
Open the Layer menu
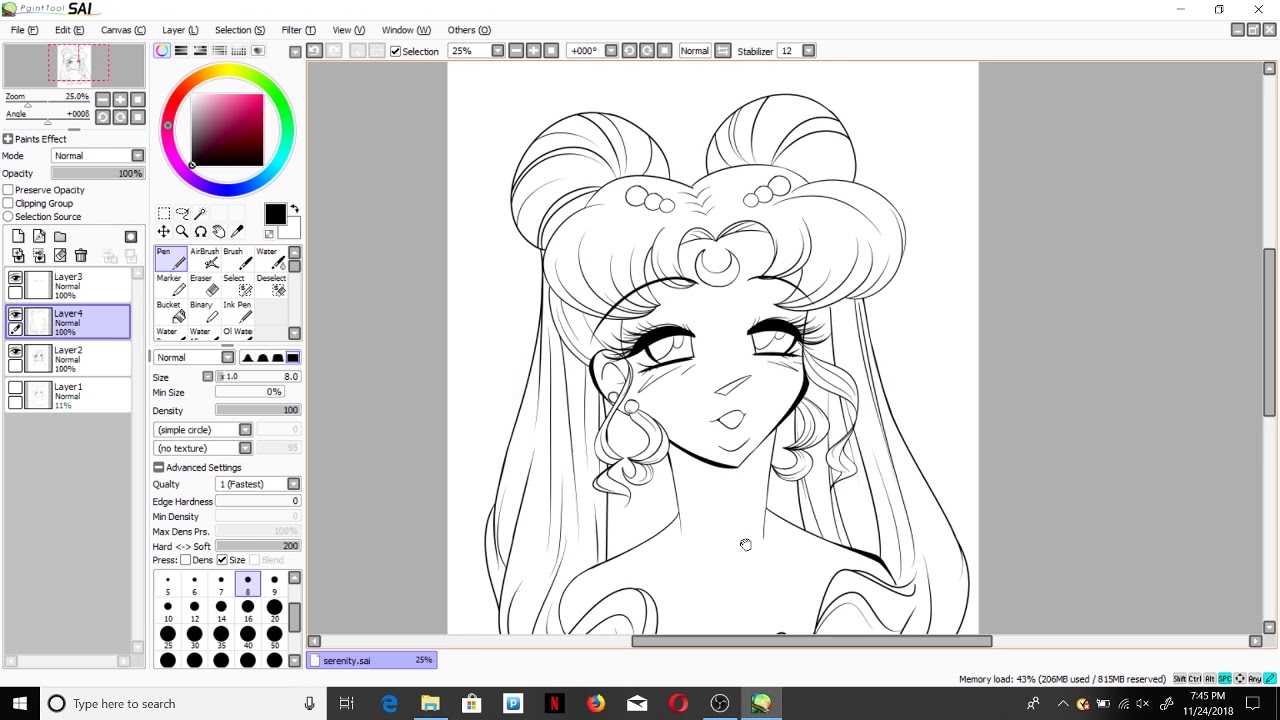[x=180, y=30]
